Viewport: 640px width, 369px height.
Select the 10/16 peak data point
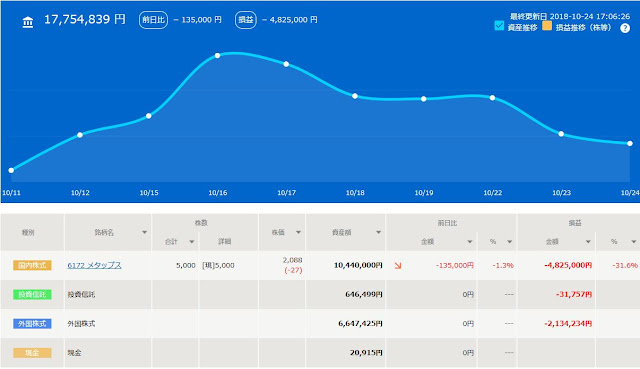218,56
